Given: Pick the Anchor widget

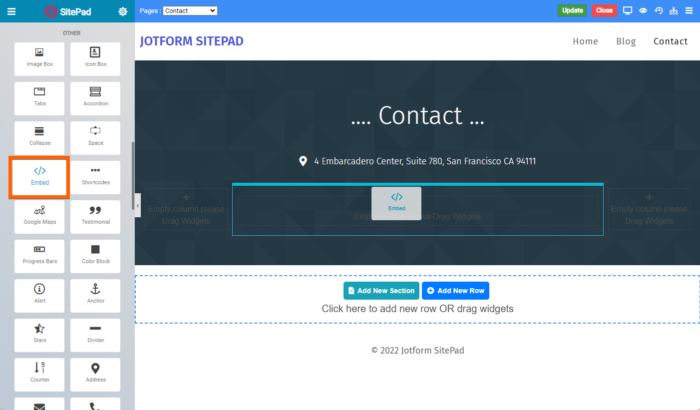Looking at the screenshot, I should point(95,296).
